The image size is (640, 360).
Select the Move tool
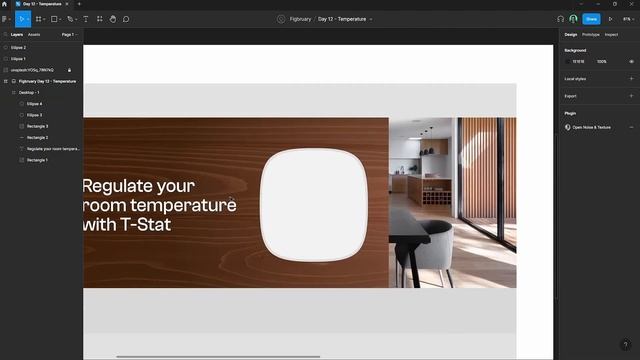click(x=21, y=19)
